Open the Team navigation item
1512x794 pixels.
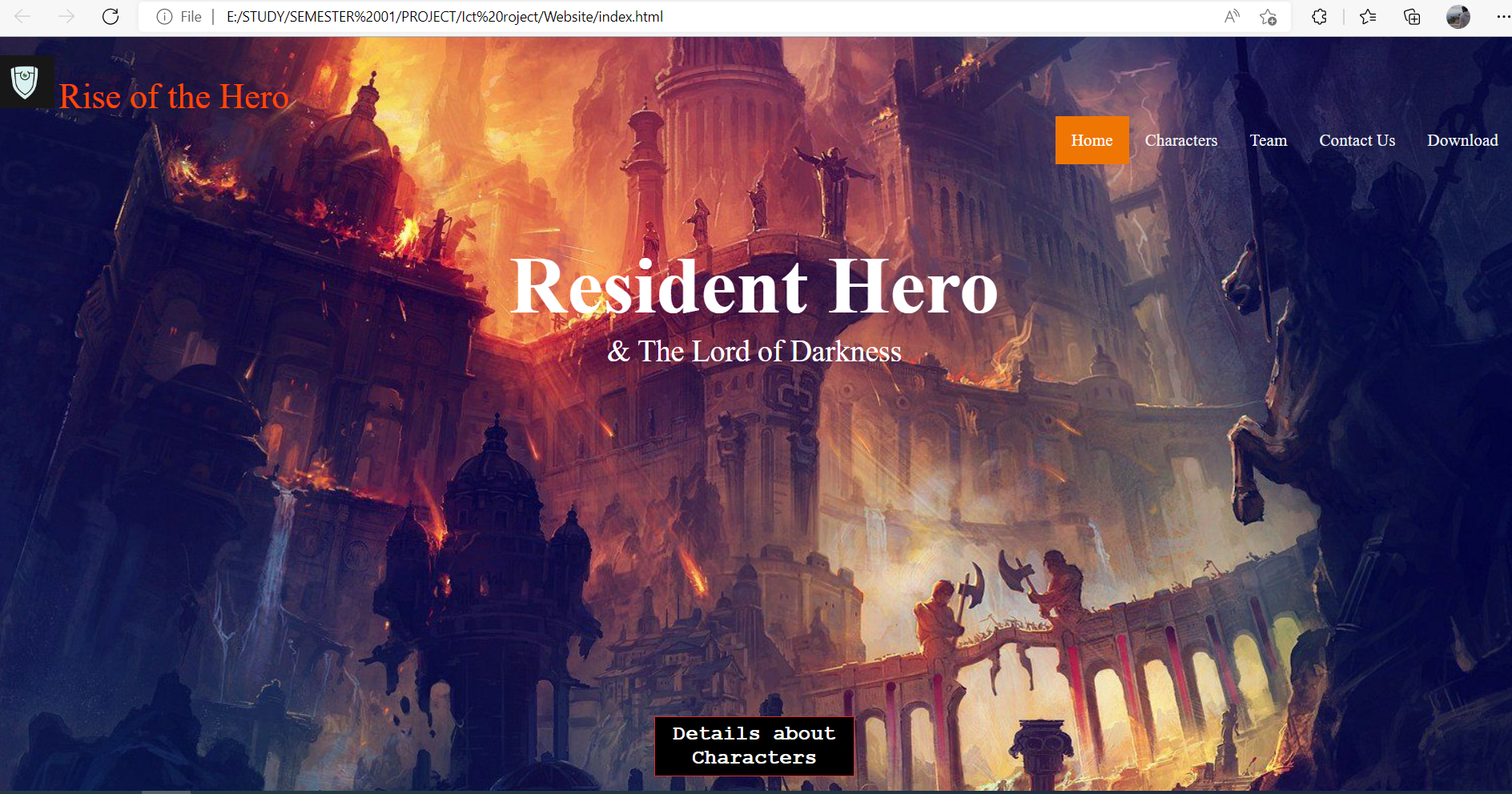coord(1269,140)
